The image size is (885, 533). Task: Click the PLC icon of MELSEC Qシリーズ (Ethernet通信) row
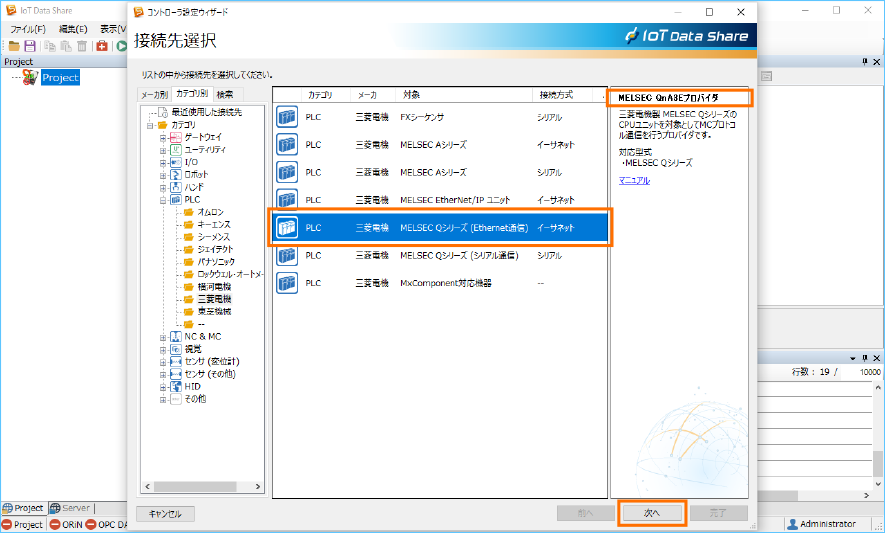[287, 228]
